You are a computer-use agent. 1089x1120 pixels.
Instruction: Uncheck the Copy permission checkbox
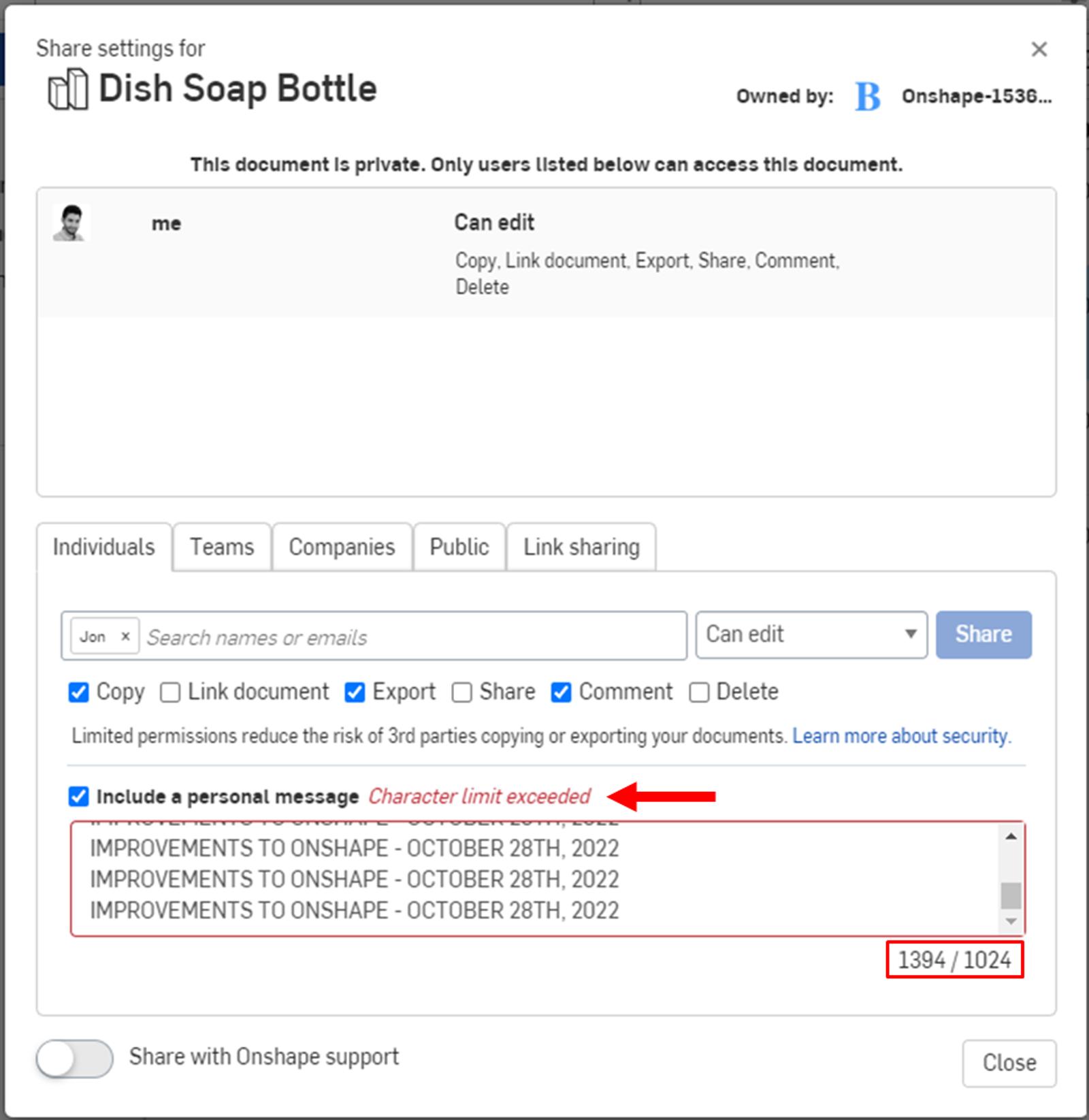(79, 692)
